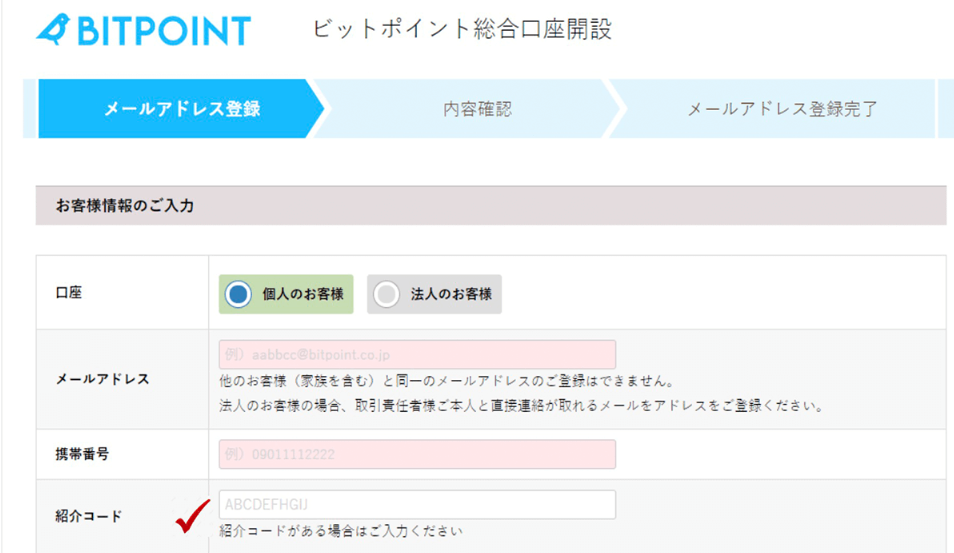Click the メールアドレス row label

click(103, 379)
